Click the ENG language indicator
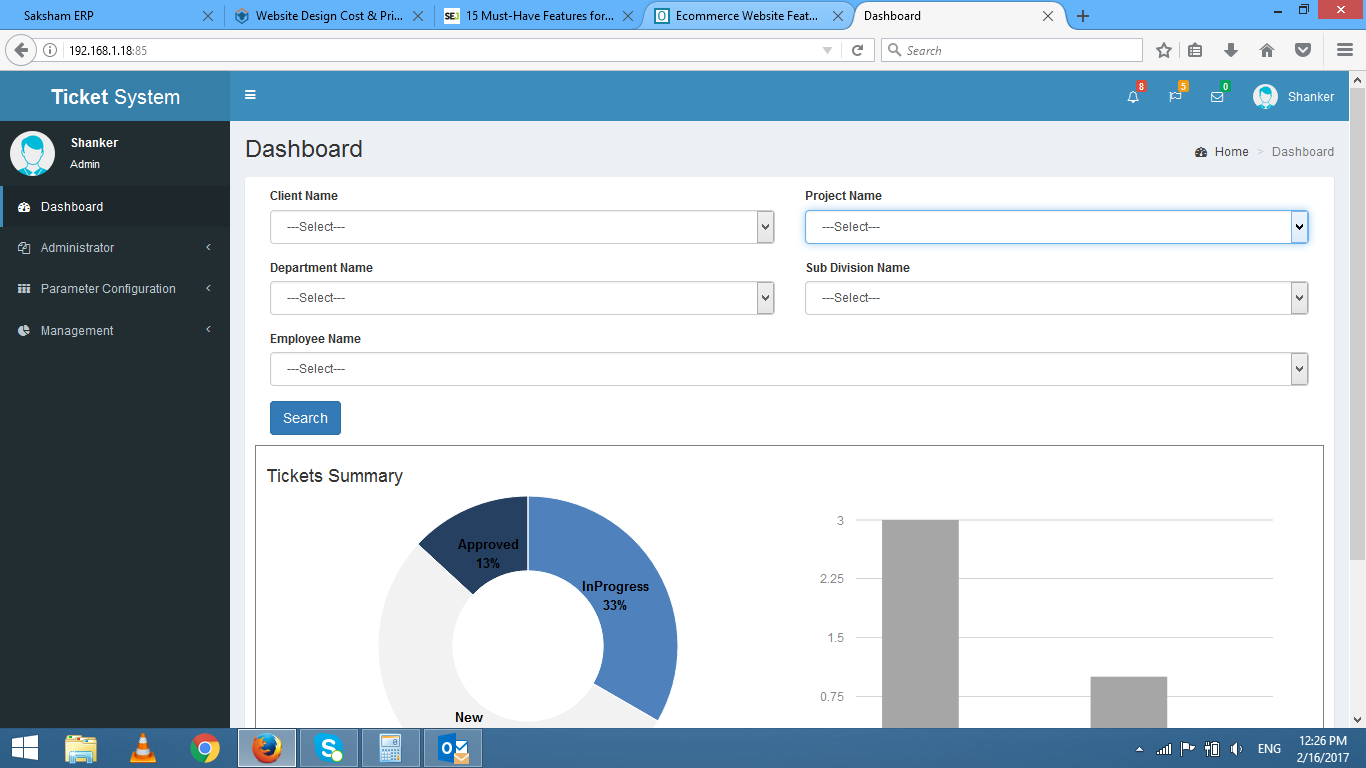 coord(1269,749)
